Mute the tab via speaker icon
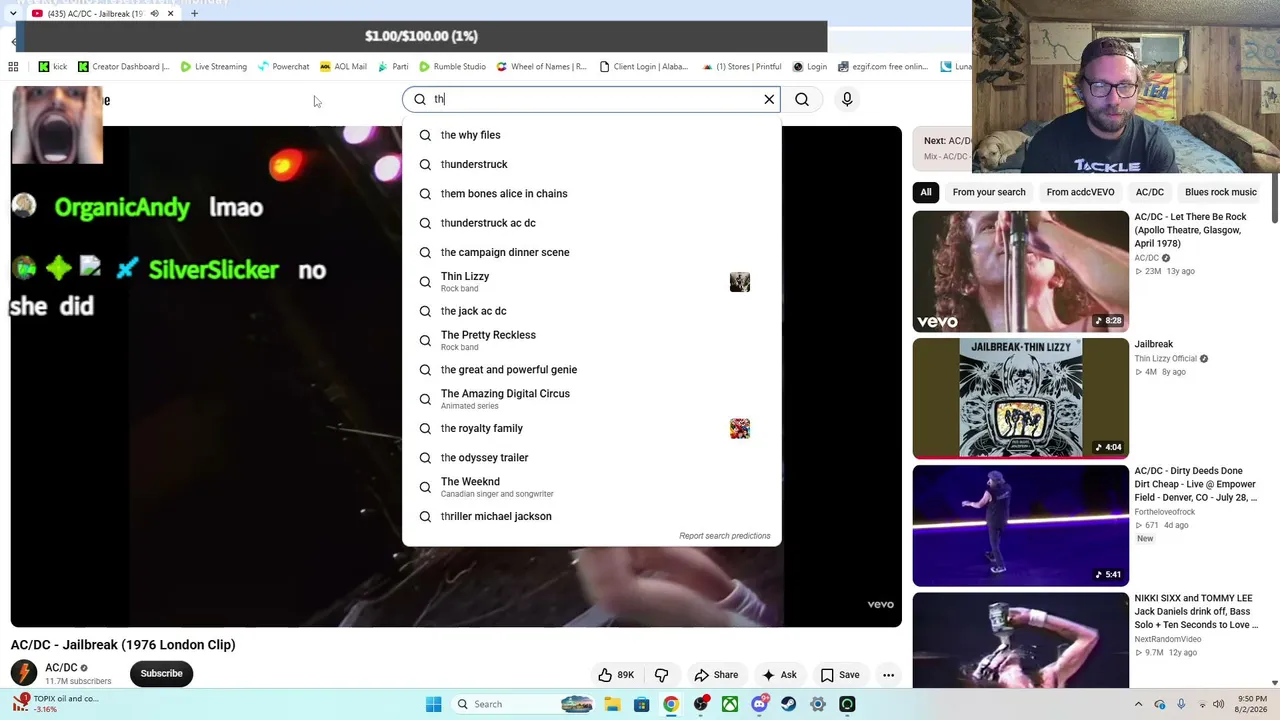Image resolution: width=1280 pixels, height=720 pixels. (154, 13)
